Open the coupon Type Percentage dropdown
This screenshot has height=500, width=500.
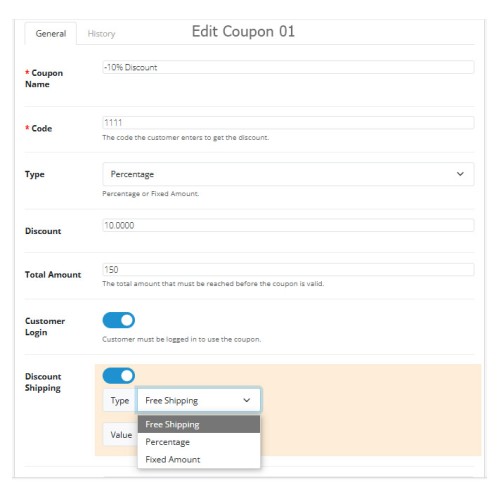(288, 174)
